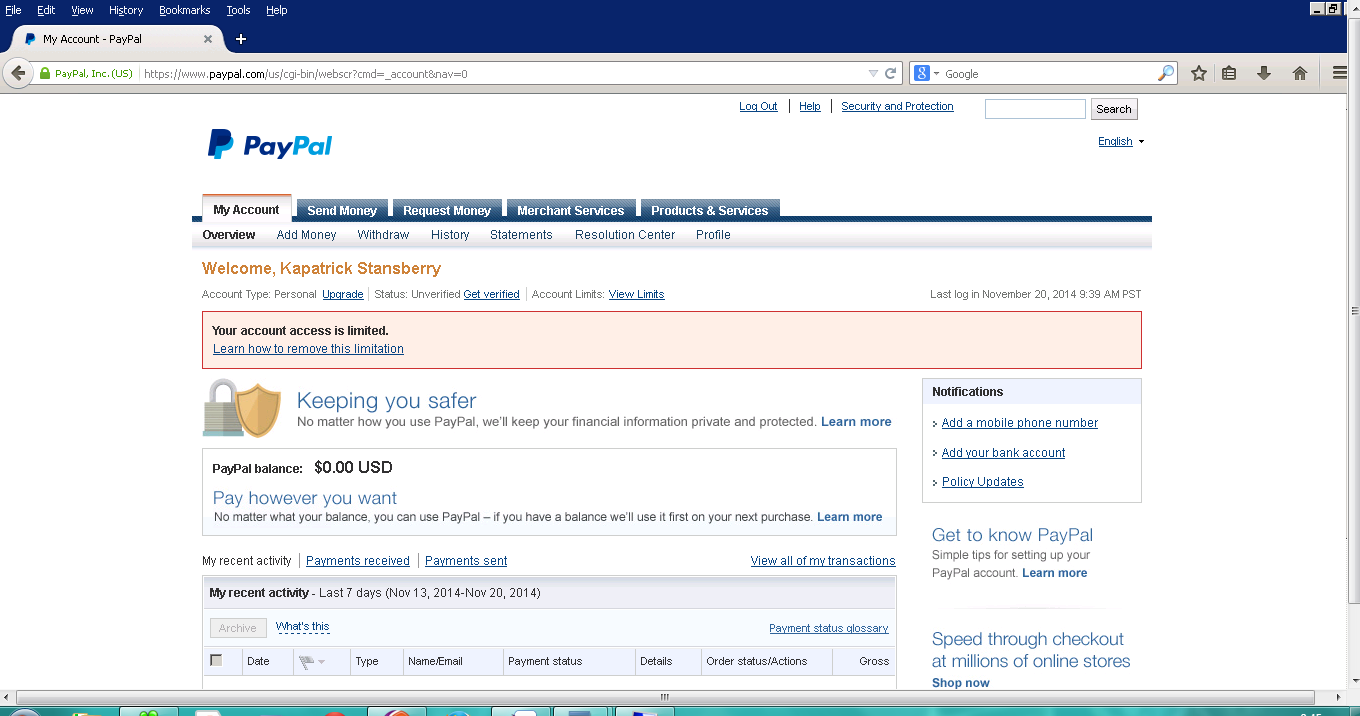1360x716 pixels.
Task: Click the Get verified link
Action: (491, 294)
